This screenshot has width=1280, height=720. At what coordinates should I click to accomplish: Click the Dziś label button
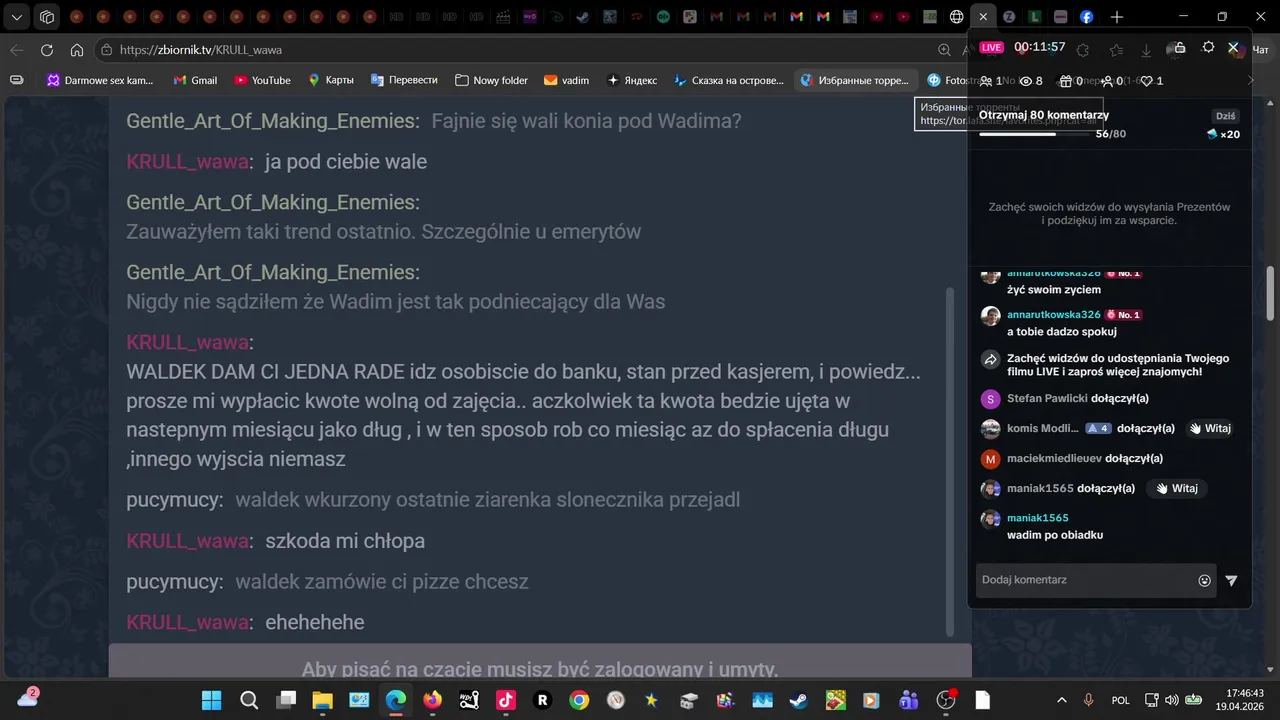(1225, 116)
